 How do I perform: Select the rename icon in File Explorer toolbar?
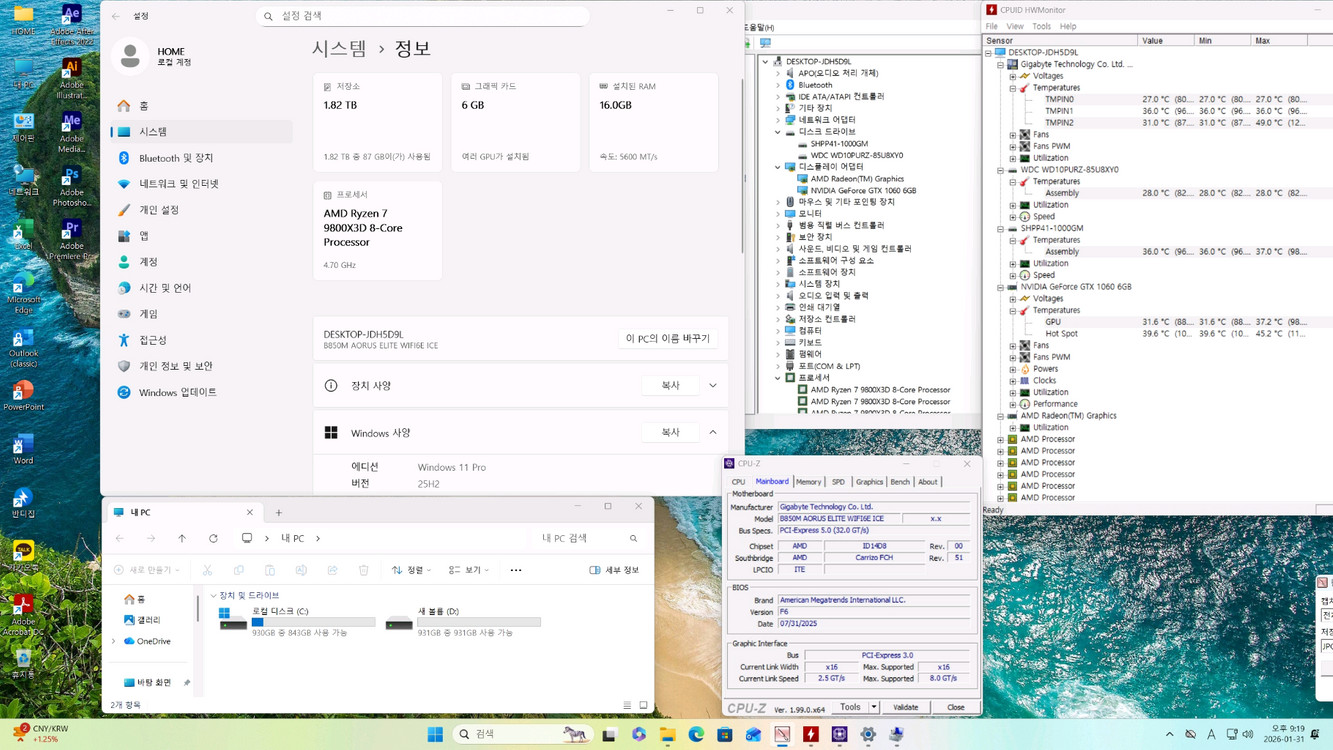(x=301, y=570)
